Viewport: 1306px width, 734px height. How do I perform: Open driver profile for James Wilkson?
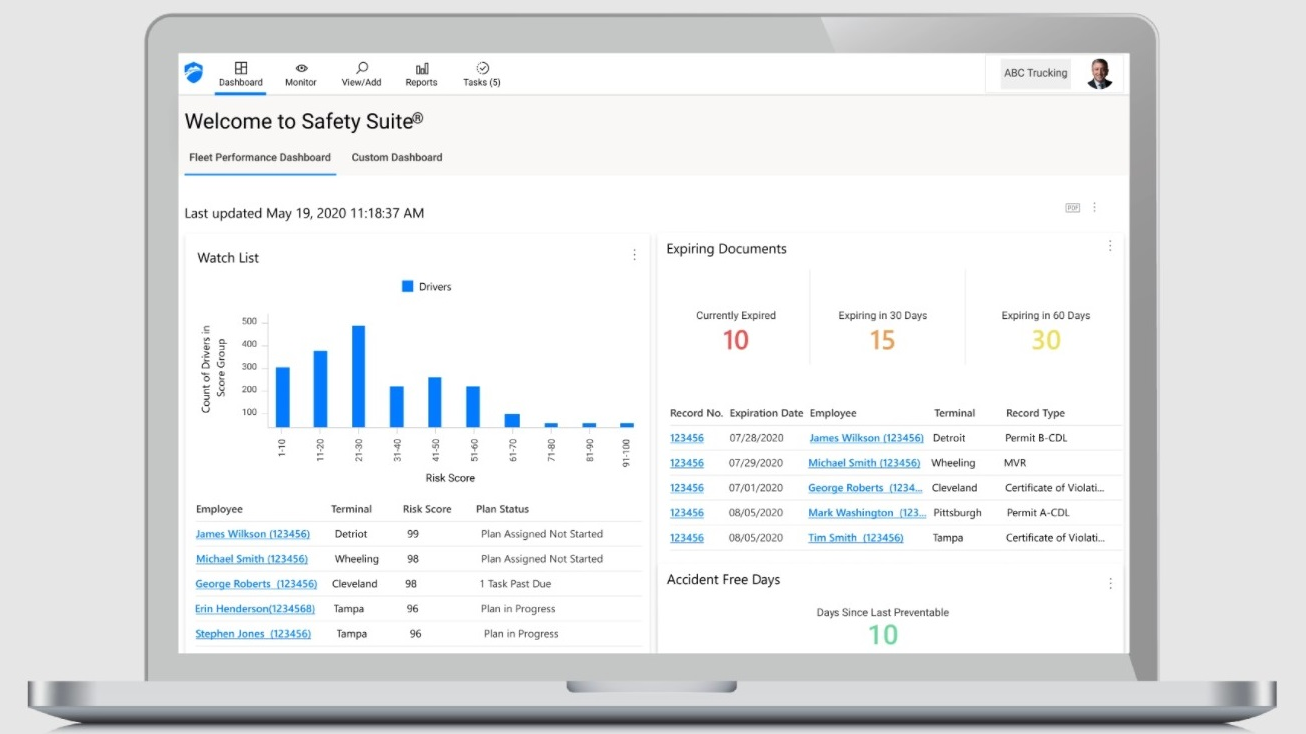coord(252,533)
